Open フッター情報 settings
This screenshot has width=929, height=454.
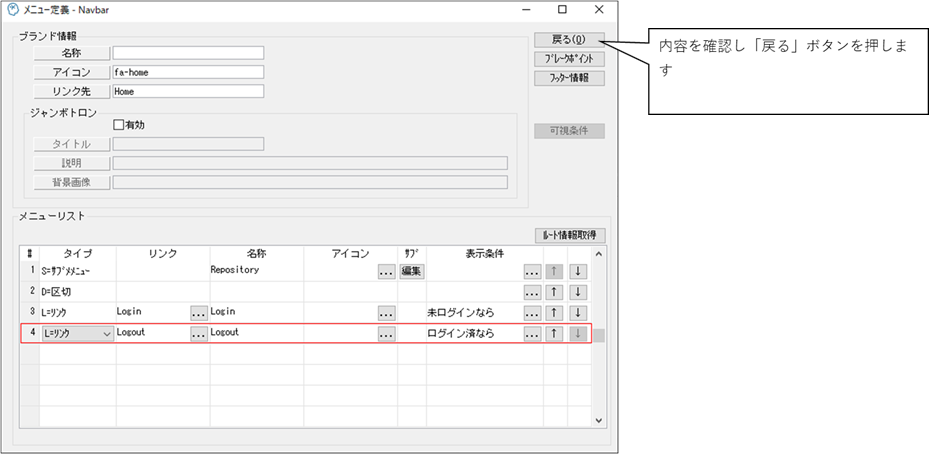point(569,77)
